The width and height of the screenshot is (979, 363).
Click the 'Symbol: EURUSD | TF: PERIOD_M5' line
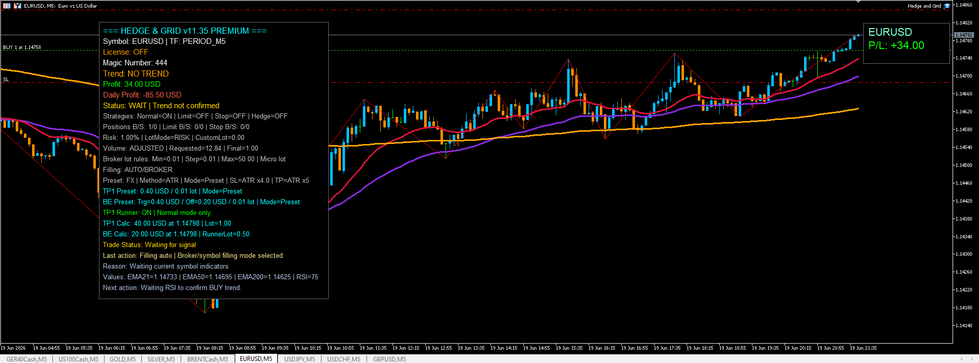(164, 41)
